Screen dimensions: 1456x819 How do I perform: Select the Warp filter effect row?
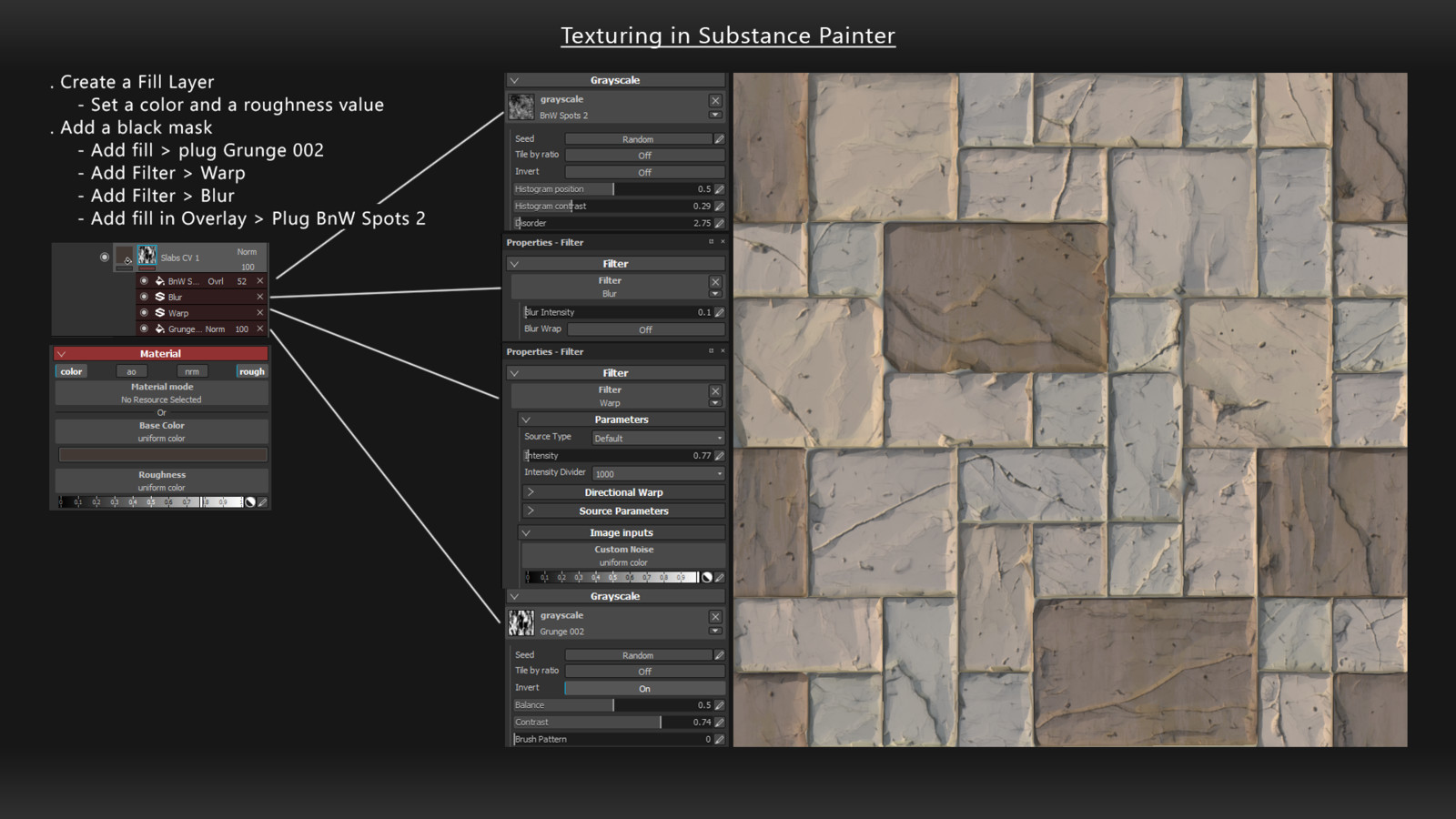coord(202,312)
